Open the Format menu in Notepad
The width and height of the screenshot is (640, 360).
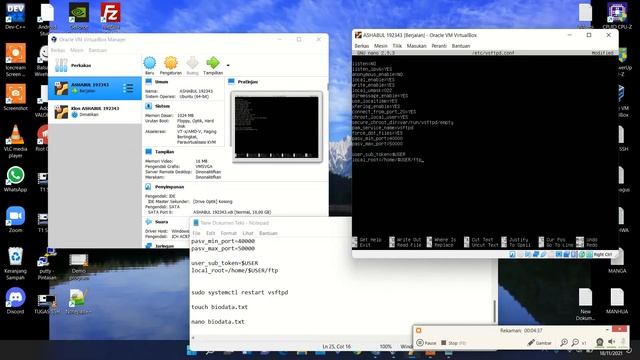coord(229,233)
